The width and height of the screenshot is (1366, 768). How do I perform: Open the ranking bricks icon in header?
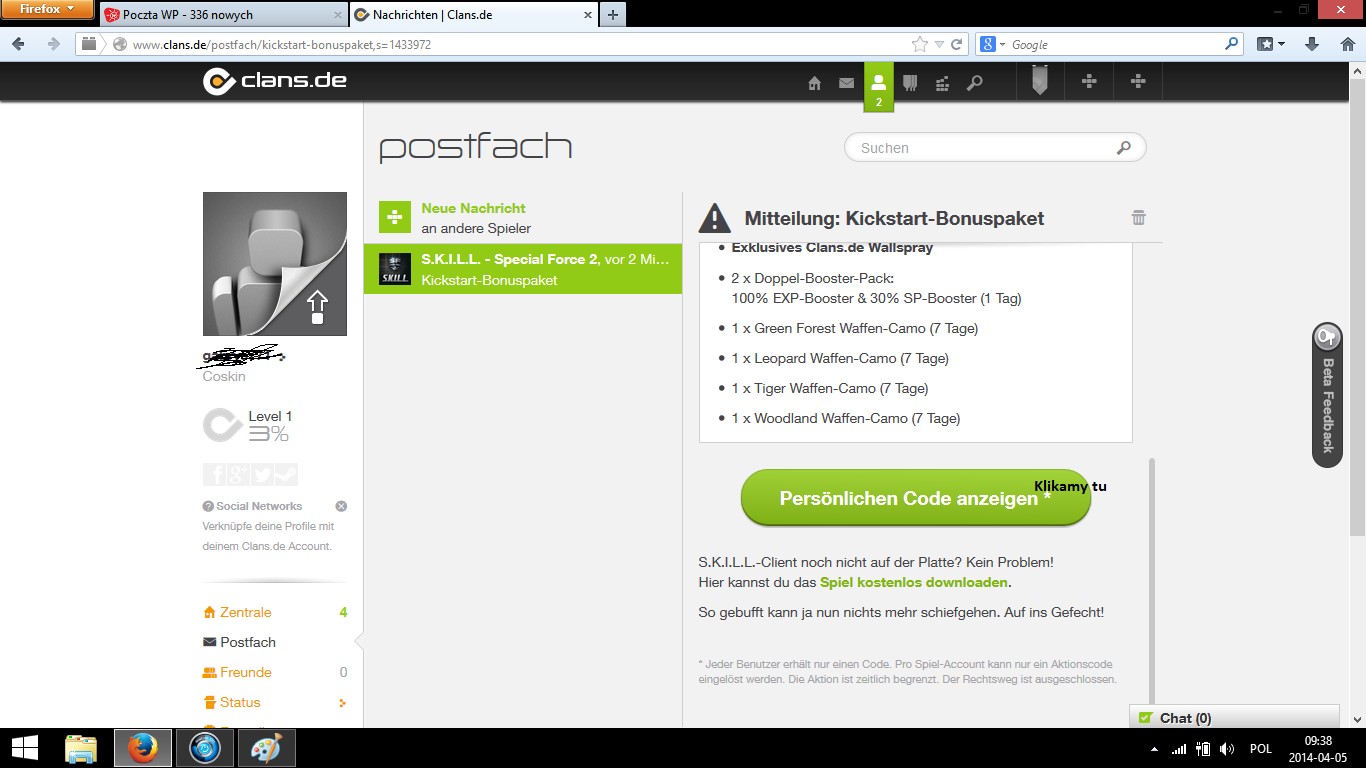click(942, 83)
